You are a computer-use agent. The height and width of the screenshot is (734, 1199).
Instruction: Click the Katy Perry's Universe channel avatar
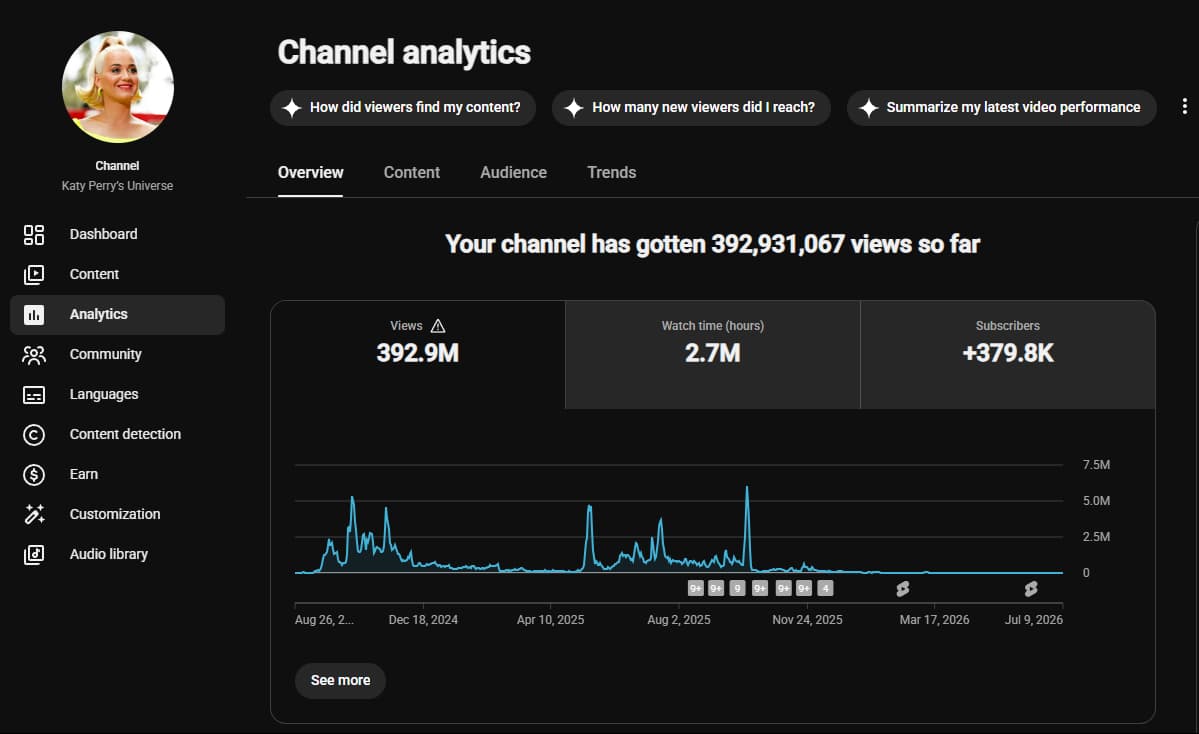pos(118,87)
